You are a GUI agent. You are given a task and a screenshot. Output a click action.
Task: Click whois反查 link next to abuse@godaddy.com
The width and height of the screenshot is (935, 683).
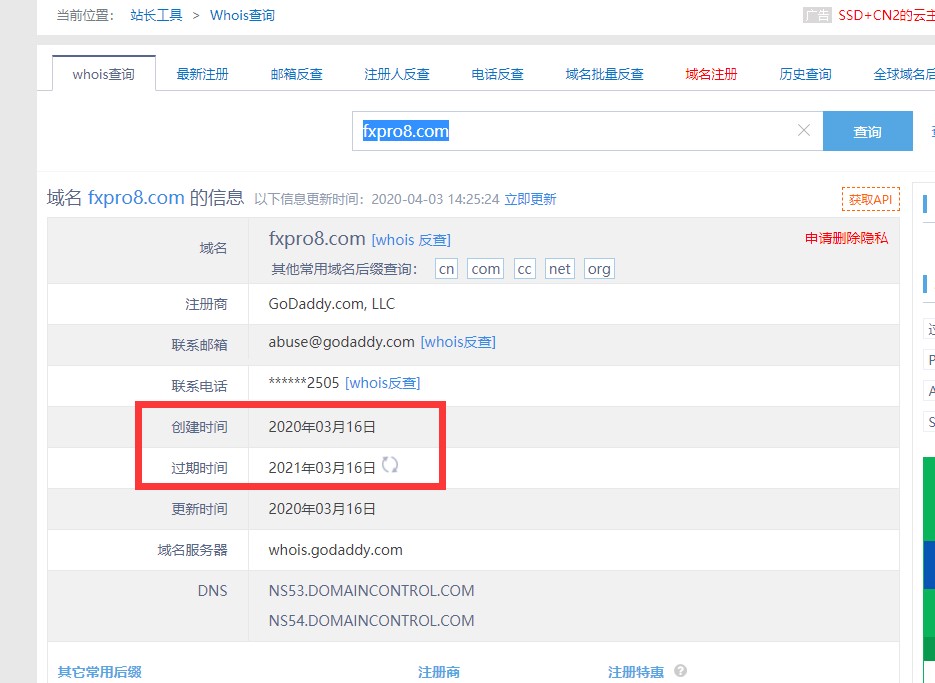[x=458, y=342]
